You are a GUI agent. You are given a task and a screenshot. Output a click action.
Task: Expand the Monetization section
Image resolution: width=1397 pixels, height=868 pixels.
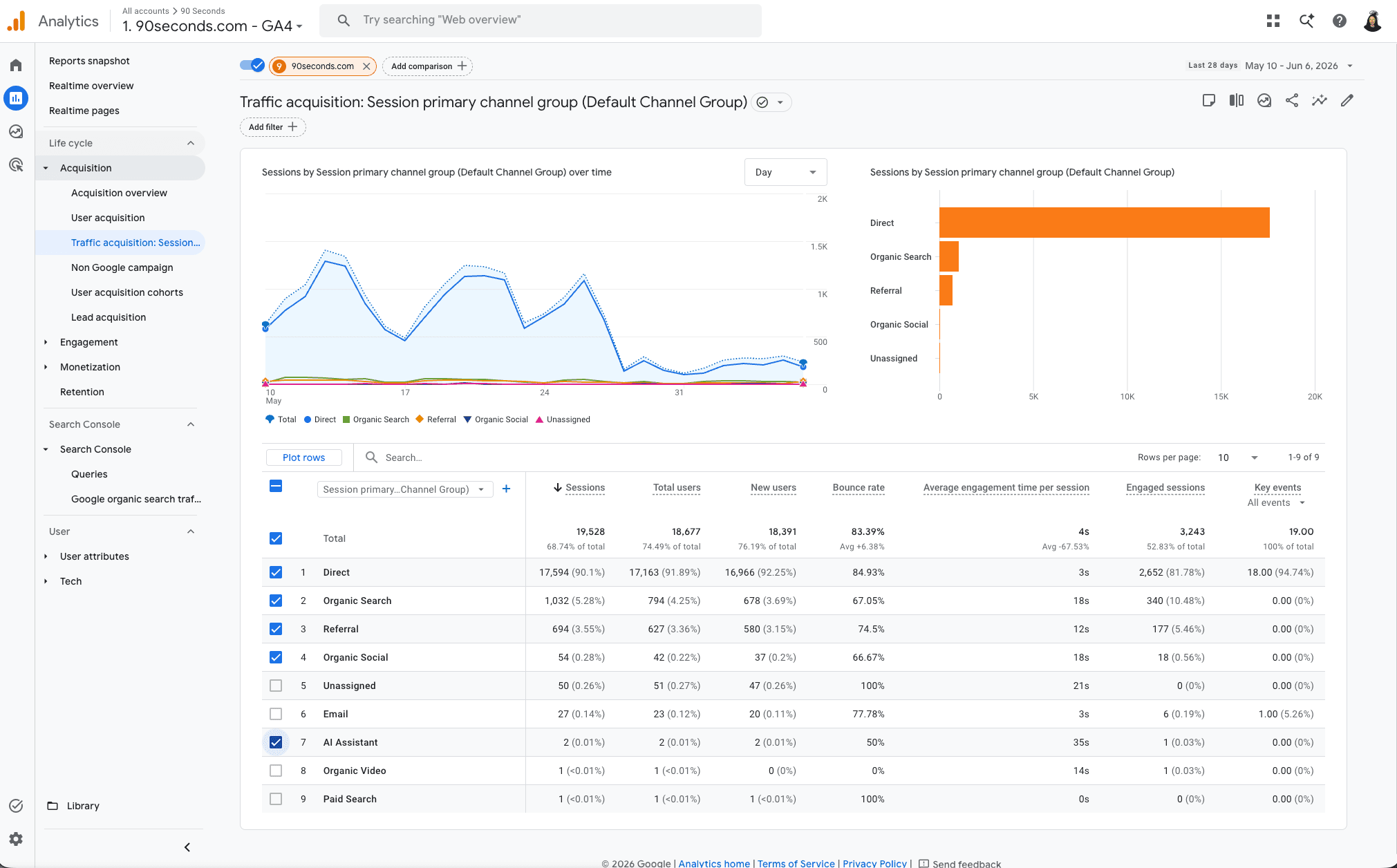click(x=46, y=367)
